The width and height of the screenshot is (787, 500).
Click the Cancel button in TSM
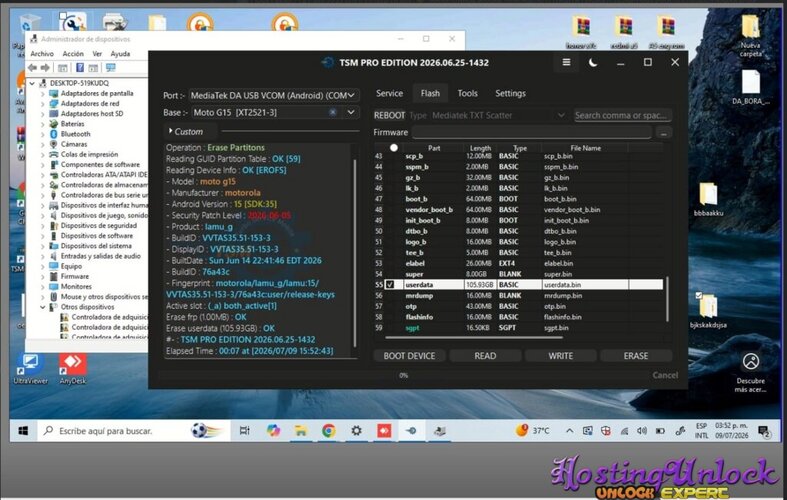665,375
